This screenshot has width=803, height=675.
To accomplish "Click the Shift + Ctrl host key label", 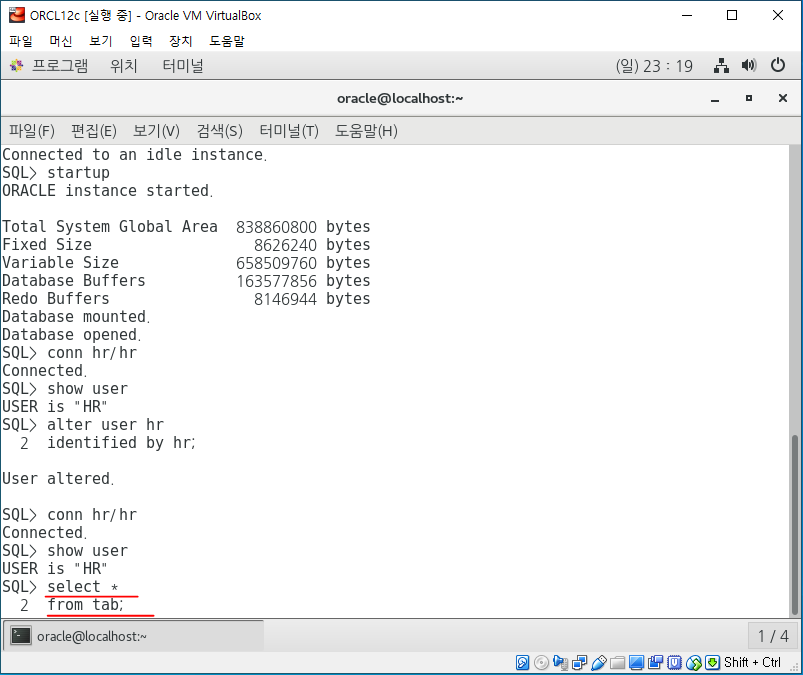I will [x=752, y=663].
